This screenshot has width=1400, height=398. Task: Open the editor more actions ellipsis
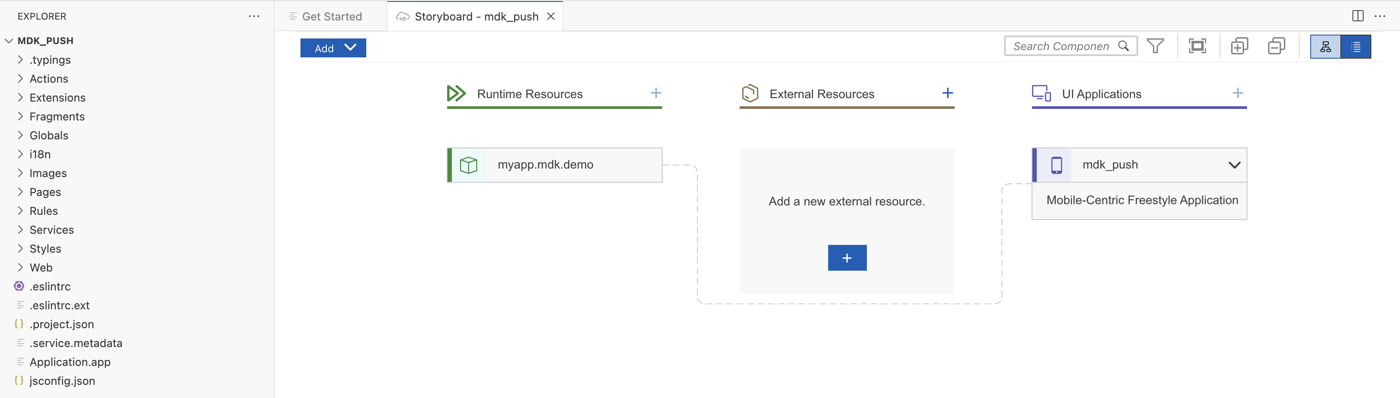click(x=1380, y=16)
